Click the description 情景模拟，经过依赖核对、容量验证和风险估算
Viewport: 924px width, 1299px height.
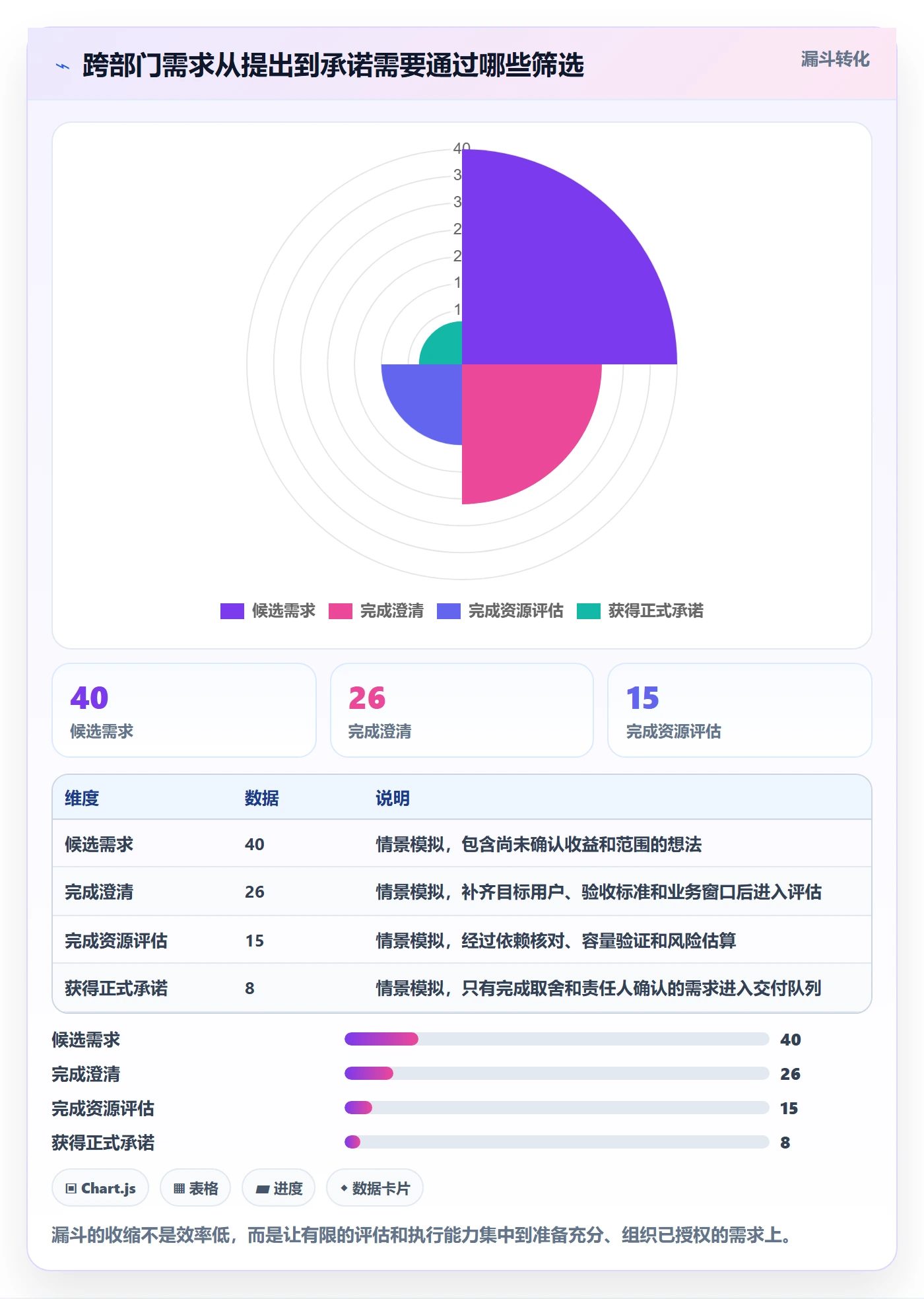[x=556, y=941]
